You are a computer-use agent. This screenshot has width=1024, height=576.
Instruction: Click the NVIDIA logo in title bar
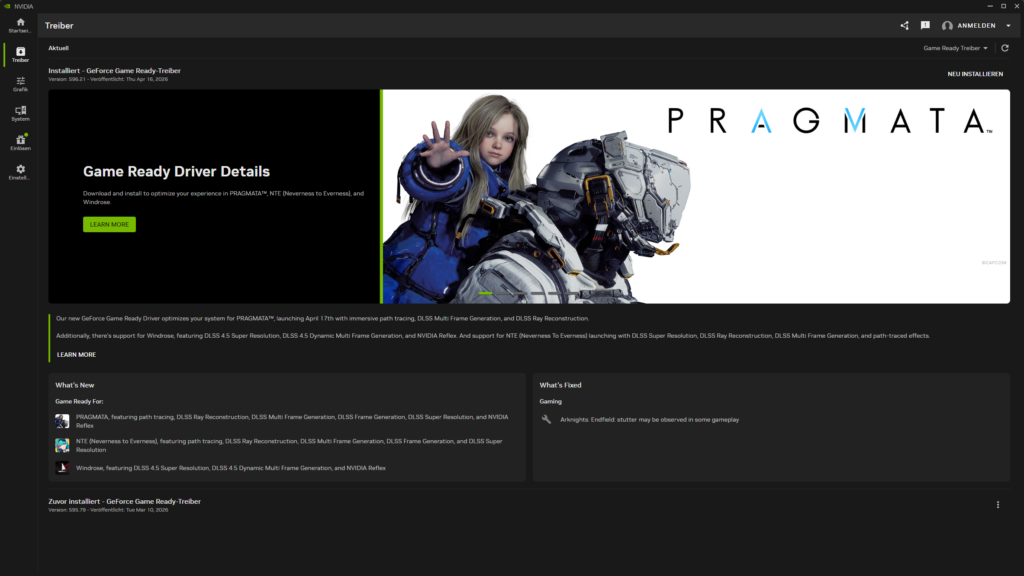7,6
